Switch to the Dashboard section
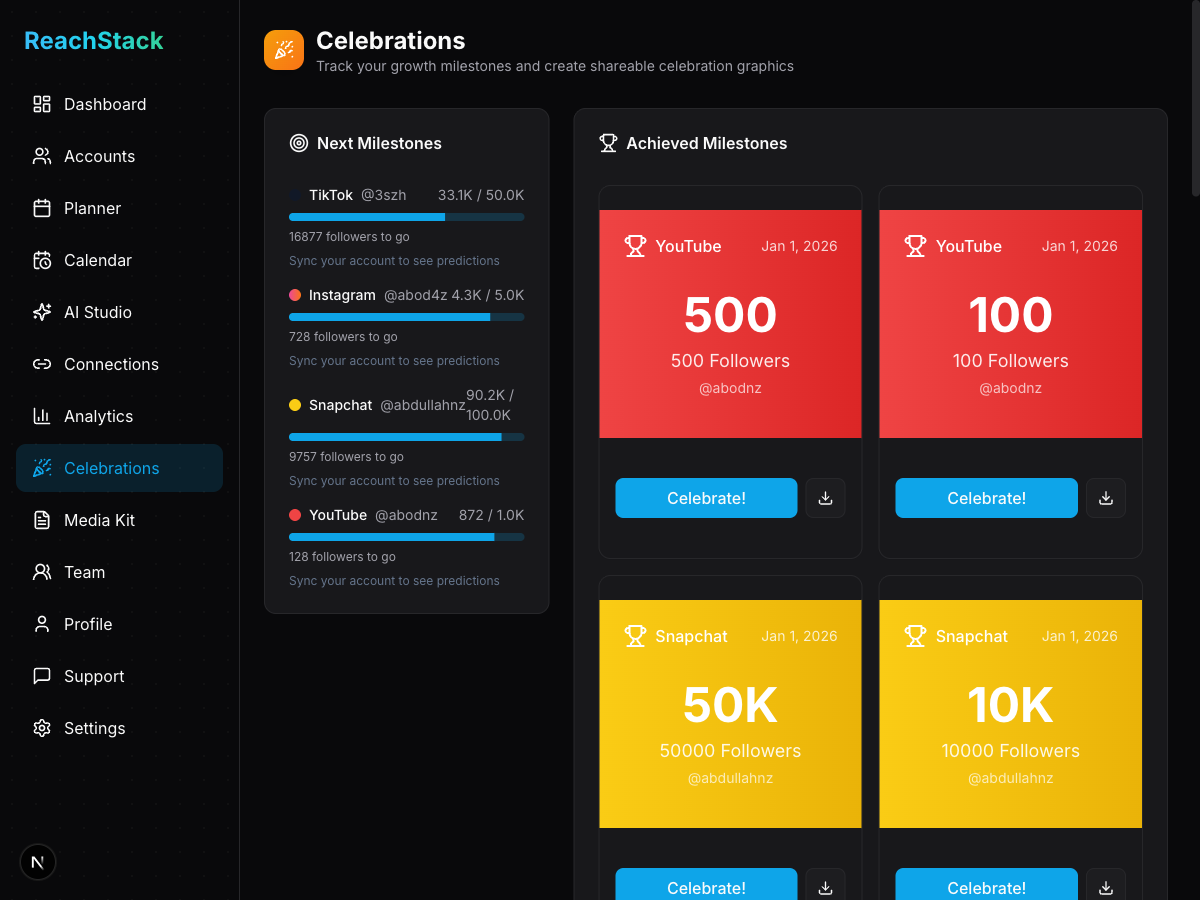 [x=105, y=104]
